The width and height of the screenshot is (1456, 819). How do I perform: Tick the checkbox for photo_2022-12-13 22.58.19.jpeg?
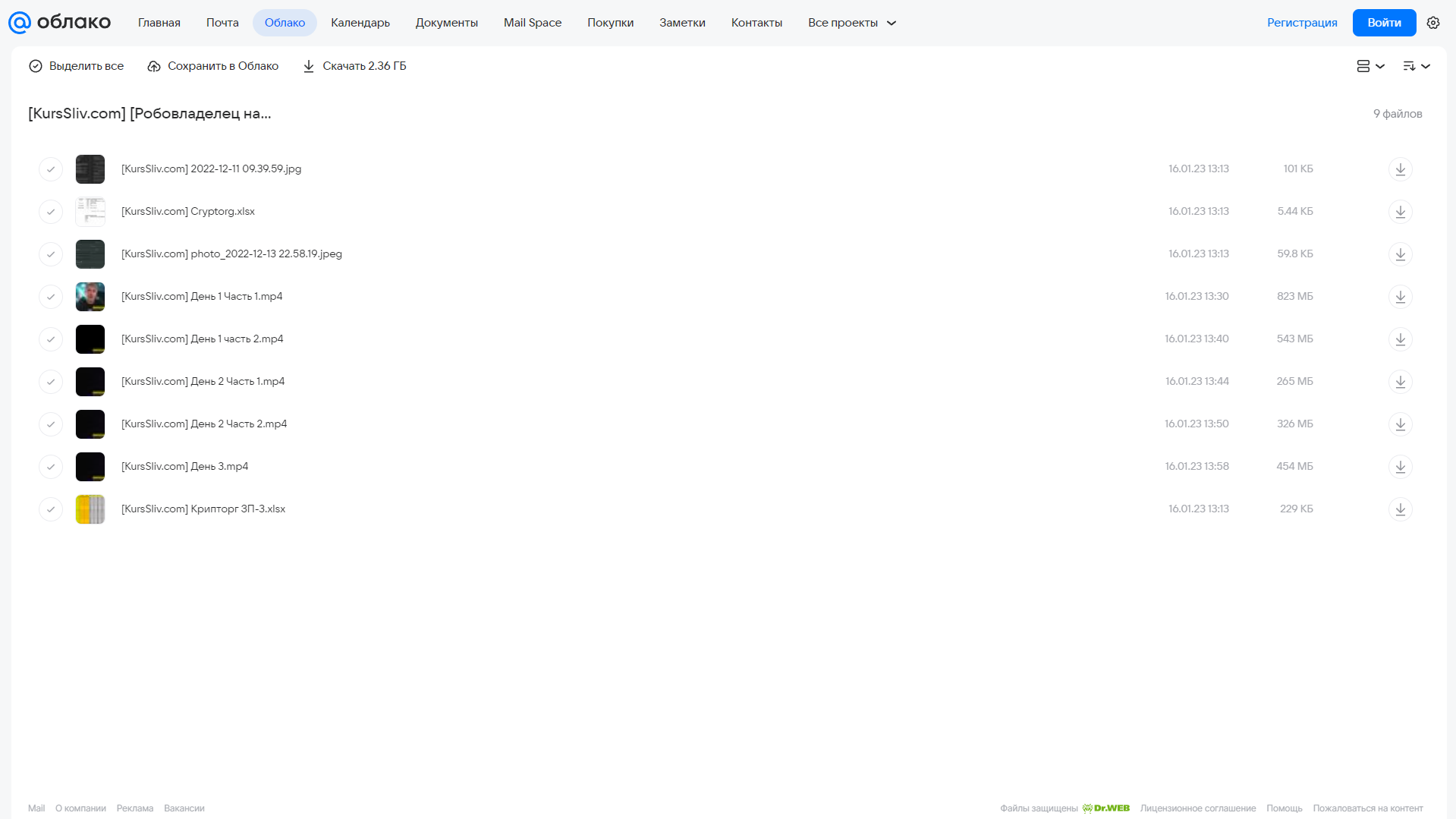tap(51, 254)
